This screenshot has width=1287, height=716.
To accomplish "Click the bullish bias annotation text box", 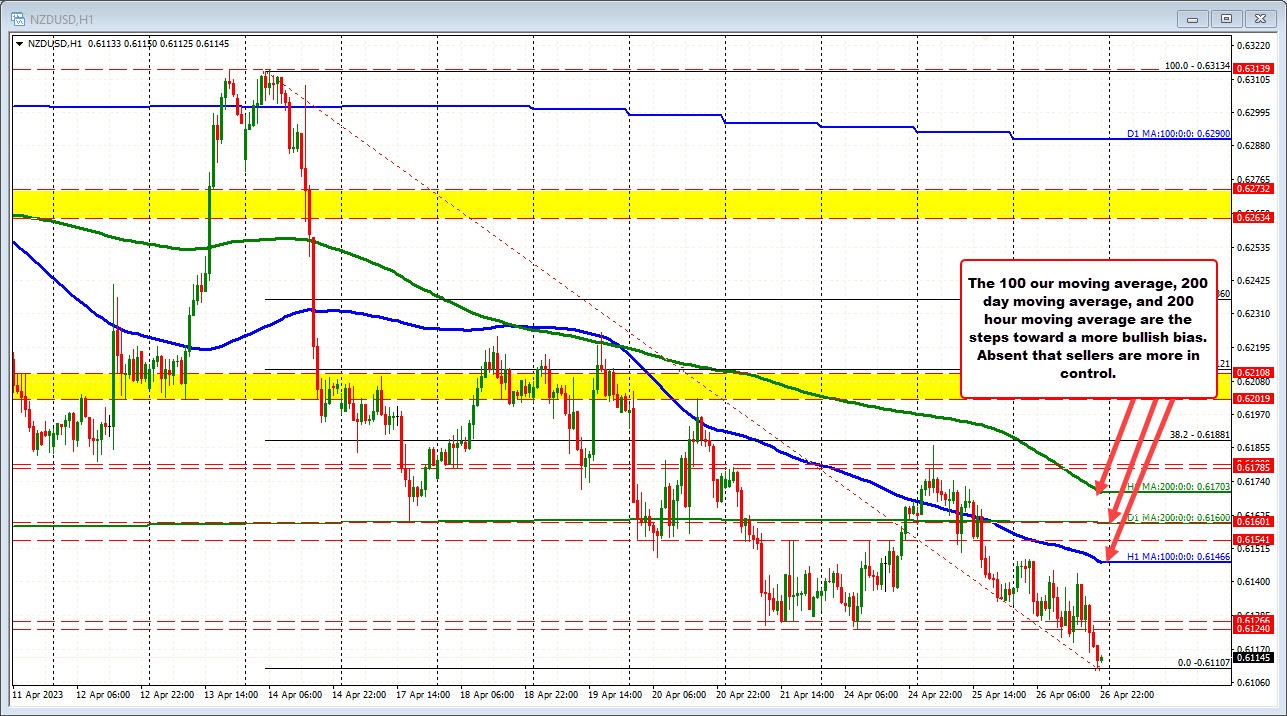I will [1088, 330].
